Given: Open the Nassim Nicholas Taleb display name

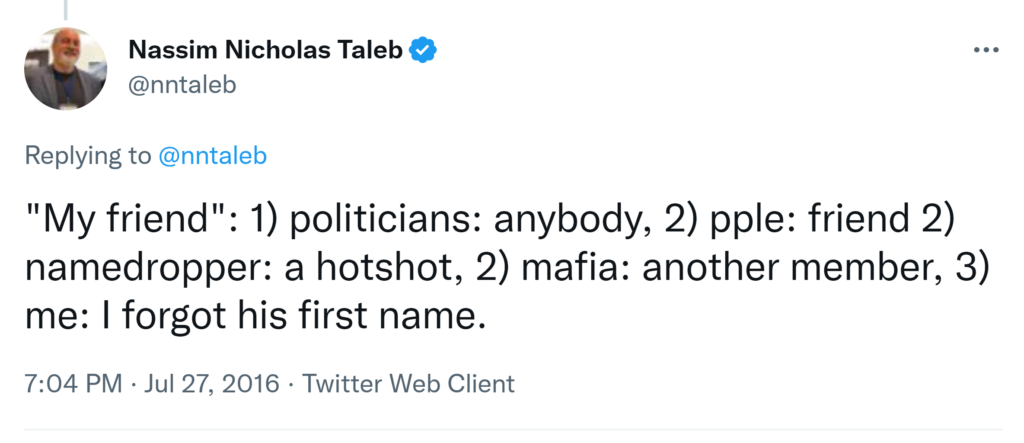Looking at the screenshot, I should click(266, 50).
